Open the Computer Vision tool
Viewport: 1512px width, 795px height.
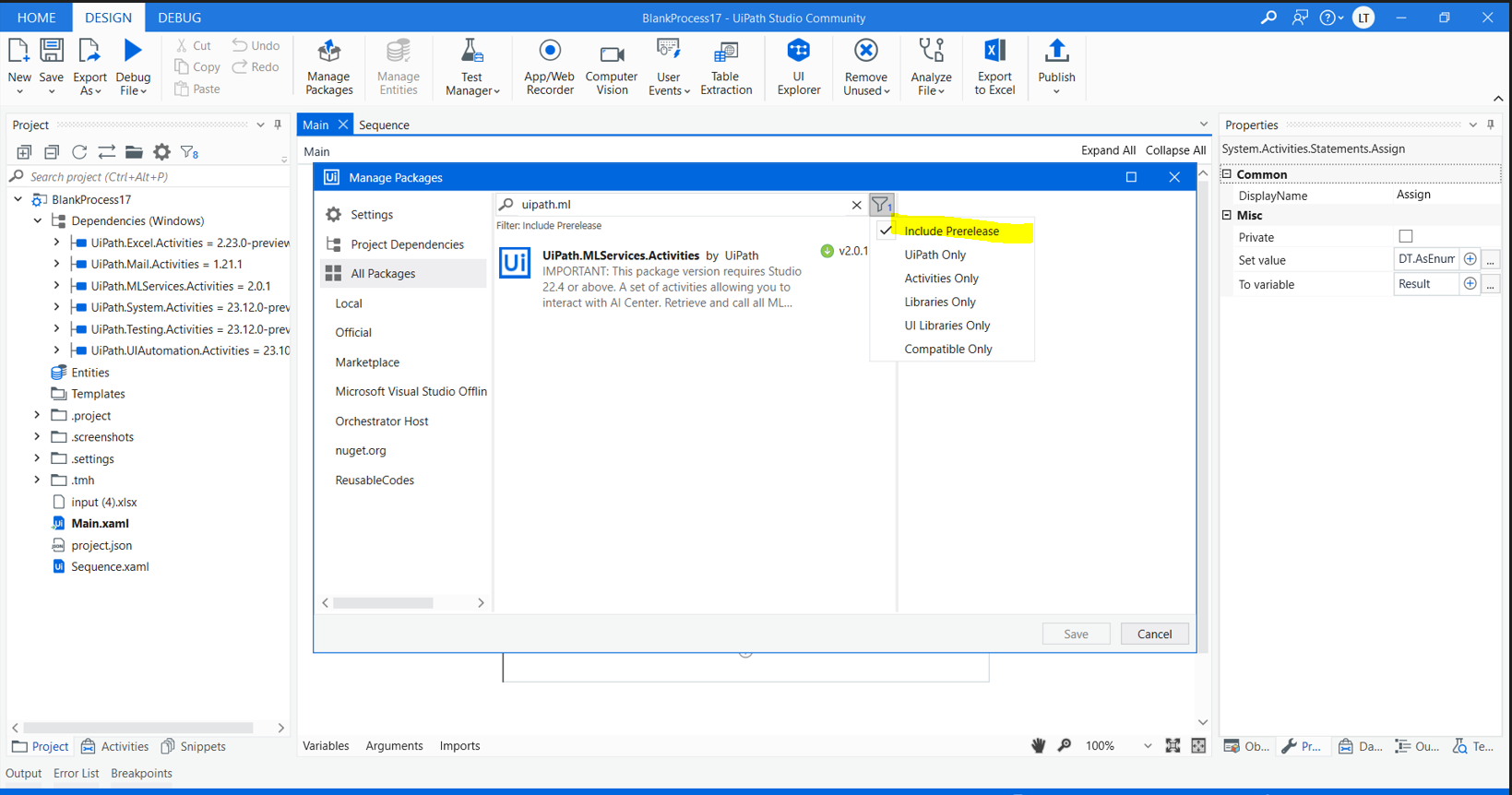[612, 66]
